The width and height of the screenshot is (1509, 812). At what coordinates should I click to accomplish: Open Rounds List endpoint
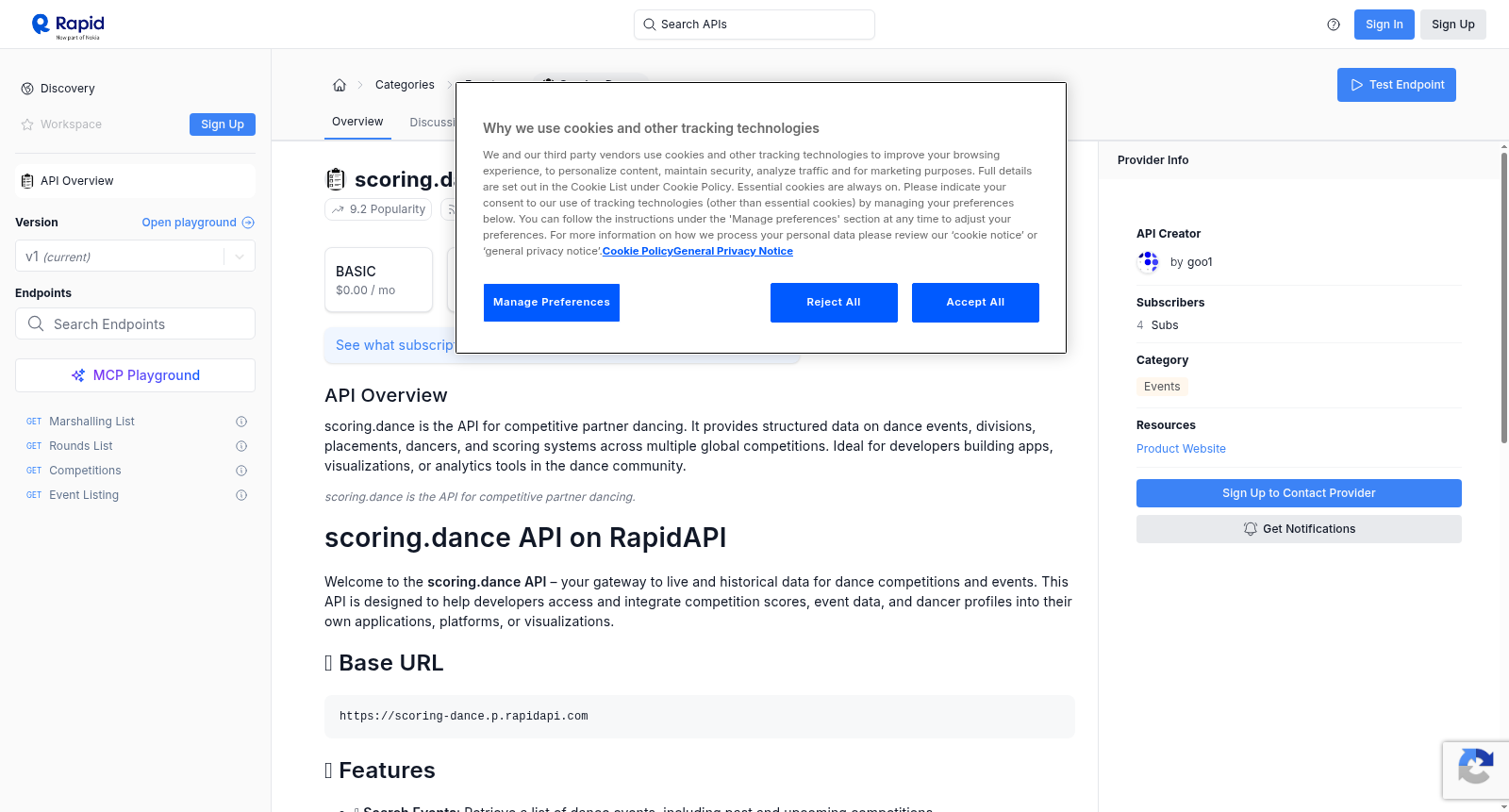[81, 446]
